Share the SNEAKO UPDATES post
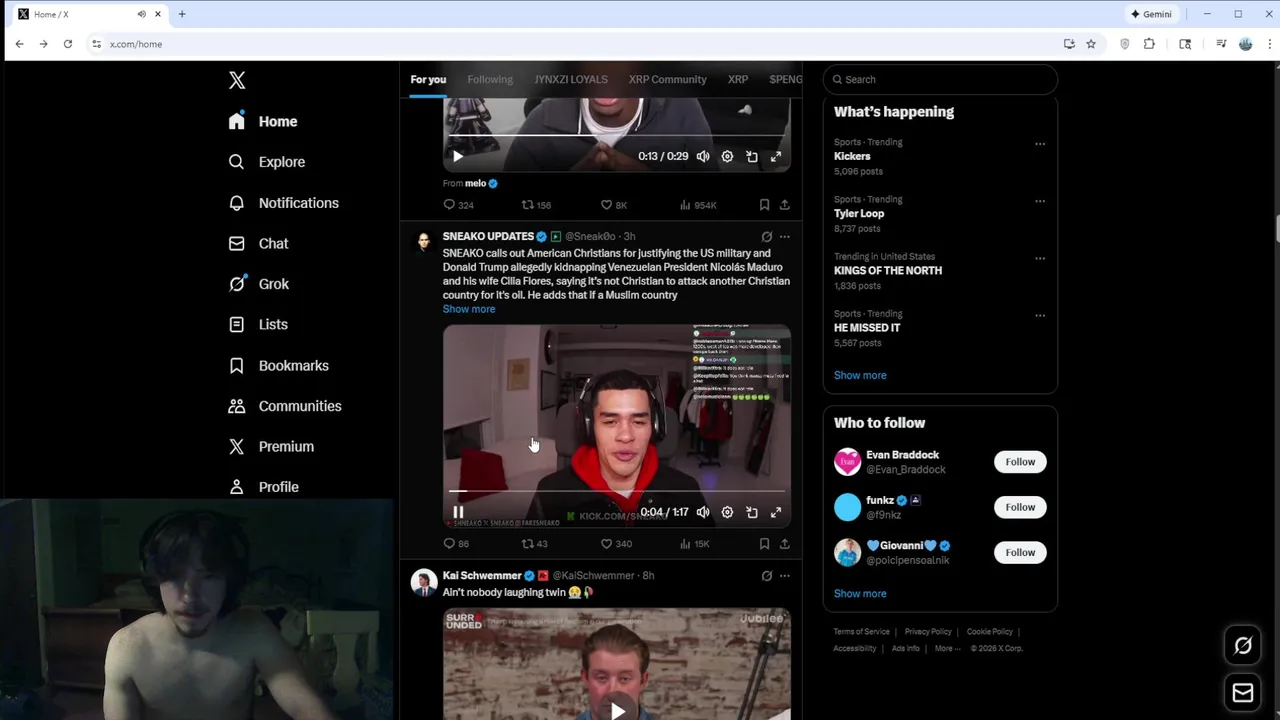This screenshot has width=1280, height=720. coord(784,544)
